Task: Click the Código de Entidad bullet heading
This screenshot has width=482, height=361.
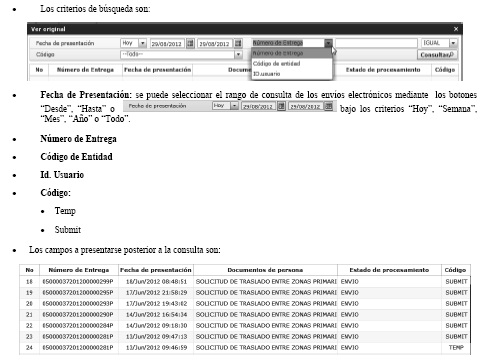Action: click(x=76, y=157)
